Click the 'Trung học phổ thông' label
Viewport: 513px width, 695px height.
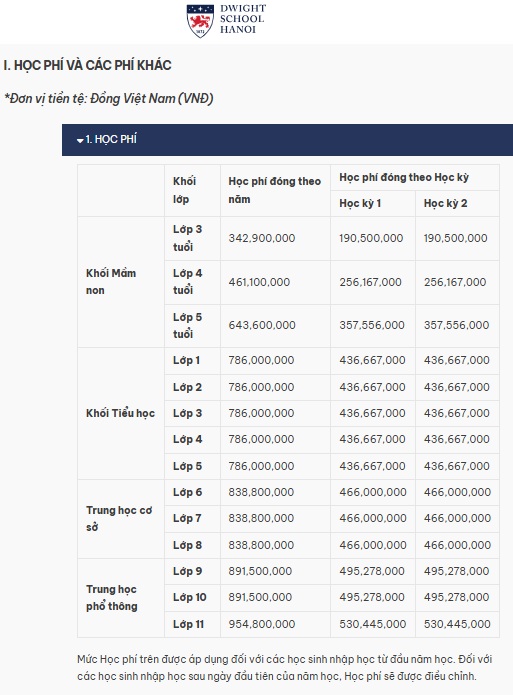(x=111, y=597)
